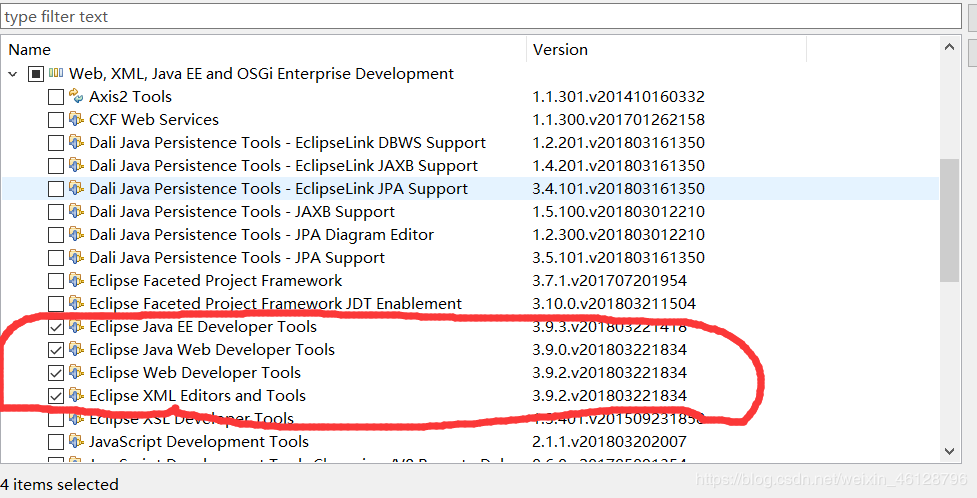Uncheck Eclipse Web Developer Tools checkbox
The height and width of the screenshot is (498, 977).
tap(56, 374)
